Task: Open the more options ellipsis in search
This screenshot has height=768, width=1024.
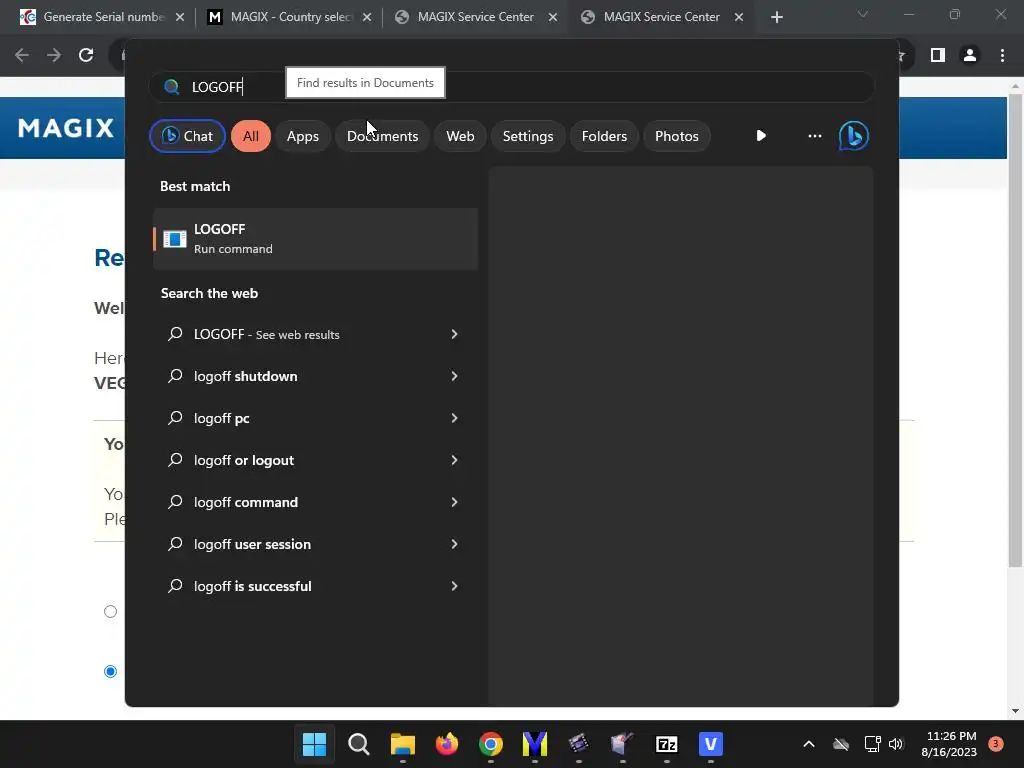Action: pos(814,136)
